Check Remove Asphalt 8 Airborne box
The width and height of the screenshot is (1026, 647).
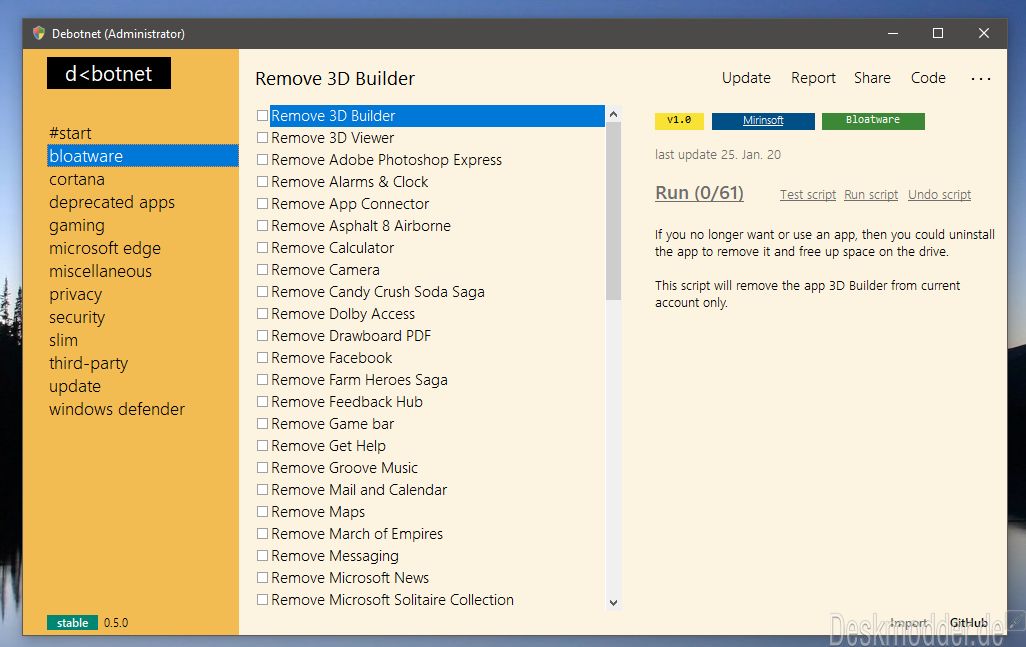coord(262,226)
